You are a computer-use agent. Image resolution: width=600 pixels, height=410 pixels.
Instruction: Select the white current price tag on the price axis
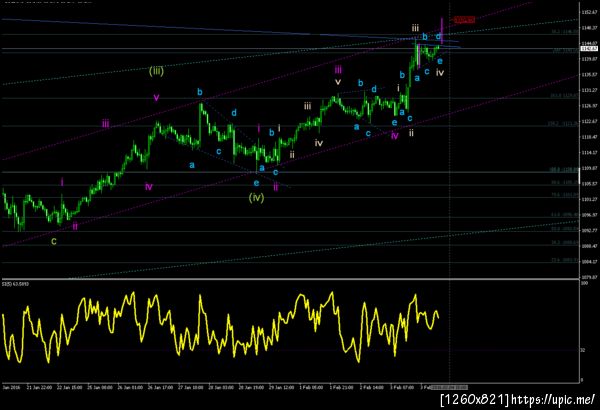589,49
